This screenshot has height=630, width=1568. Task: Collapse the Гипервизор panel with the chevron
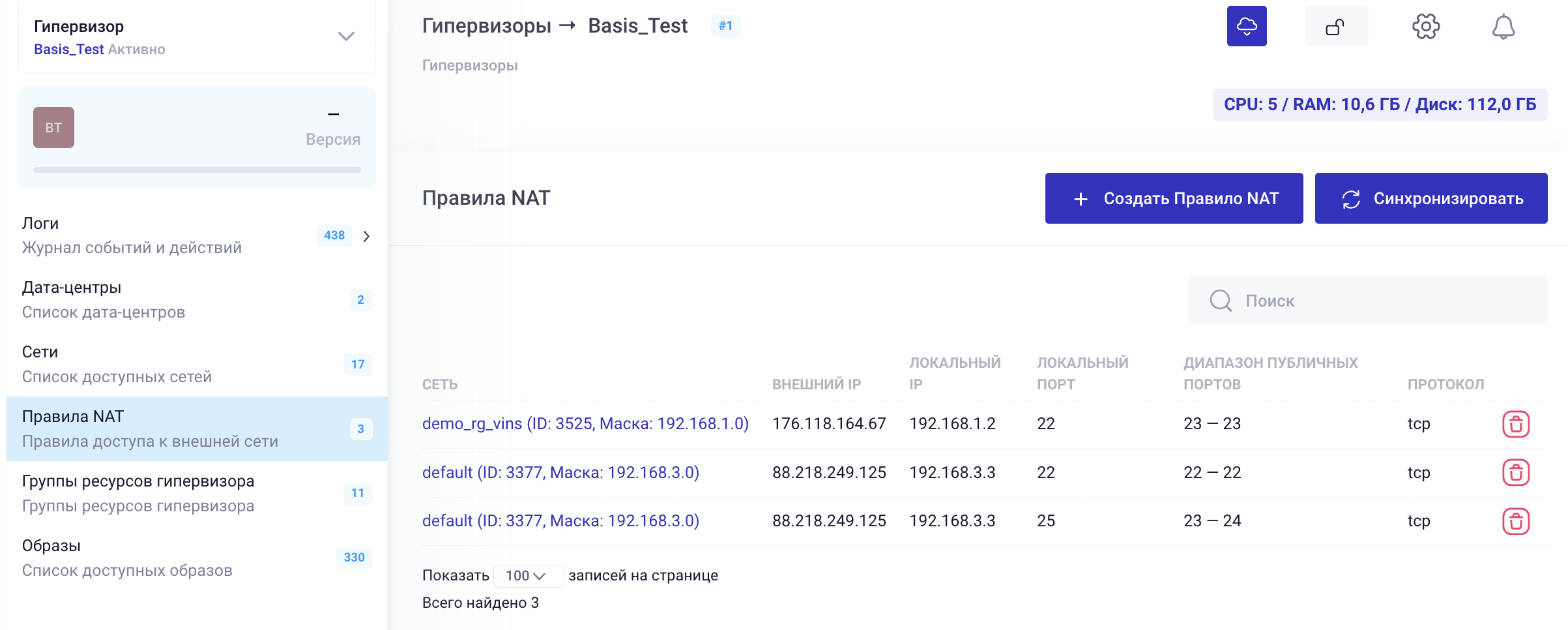pyautogui.click(x=346, y=35)
